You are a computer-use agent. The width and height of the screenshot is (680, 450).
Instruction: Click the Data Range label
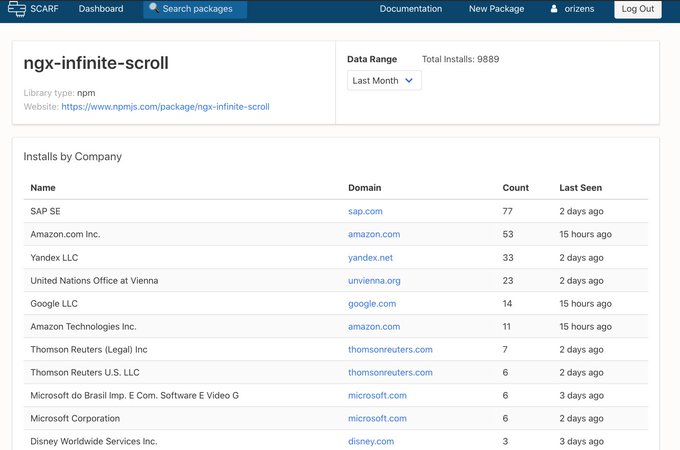point(372,59)
